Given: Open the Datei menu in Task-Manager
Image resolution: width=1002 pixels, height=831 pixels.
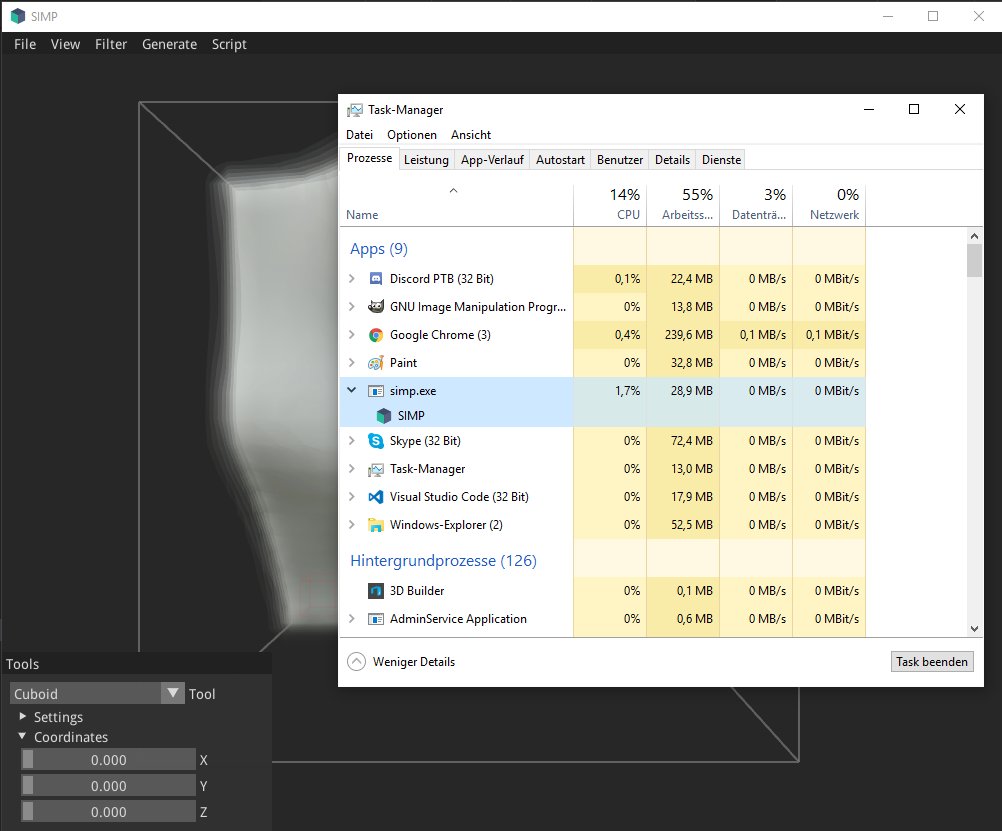Looking at the screenshot, I should (x=359, y=135).
